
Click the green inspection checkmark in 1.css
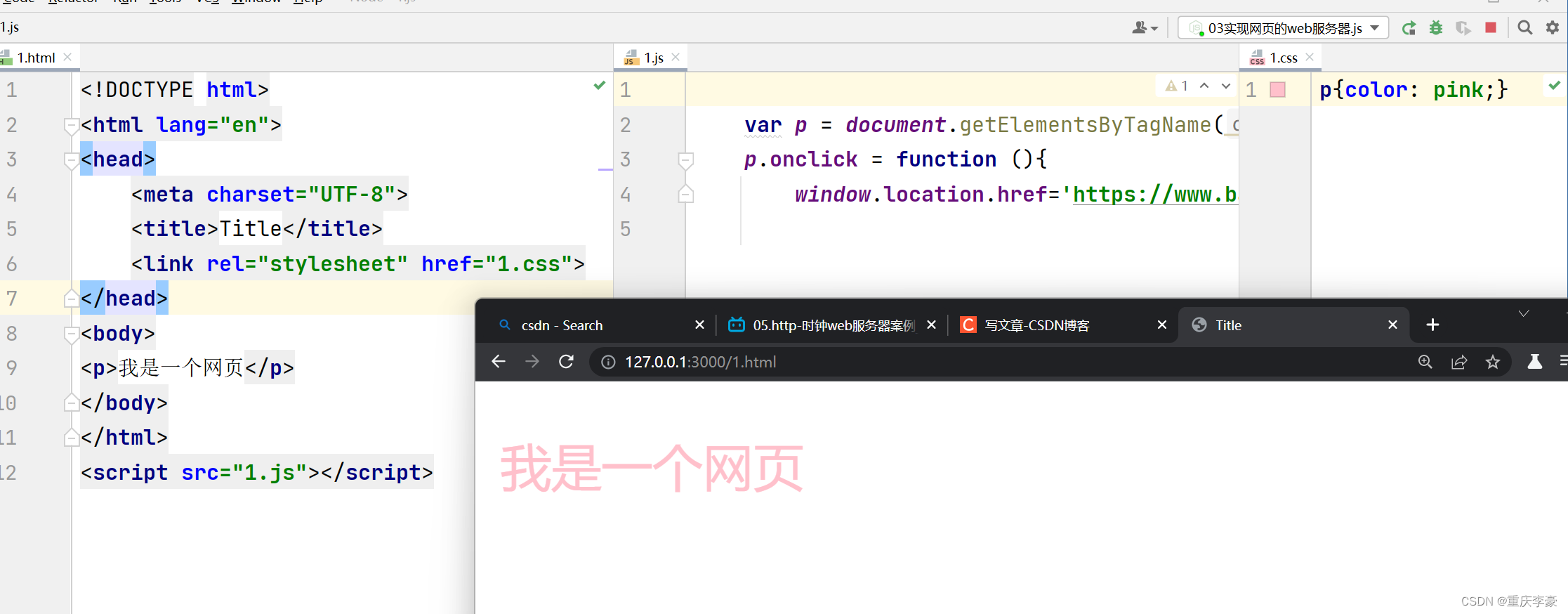(1554, 85)
